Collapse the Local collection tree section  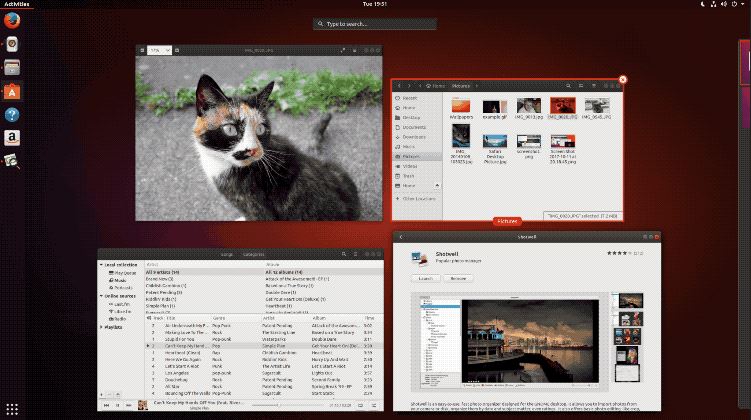tap(101, 265)
